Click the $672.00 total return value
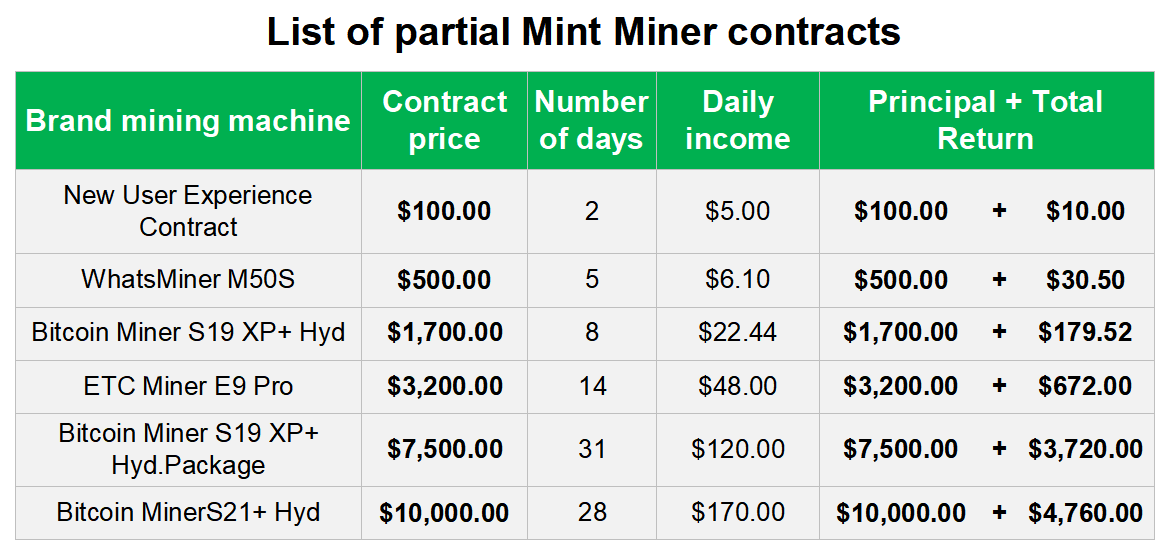This screenshot has width=1168, height=559. tap(1085, 386)
